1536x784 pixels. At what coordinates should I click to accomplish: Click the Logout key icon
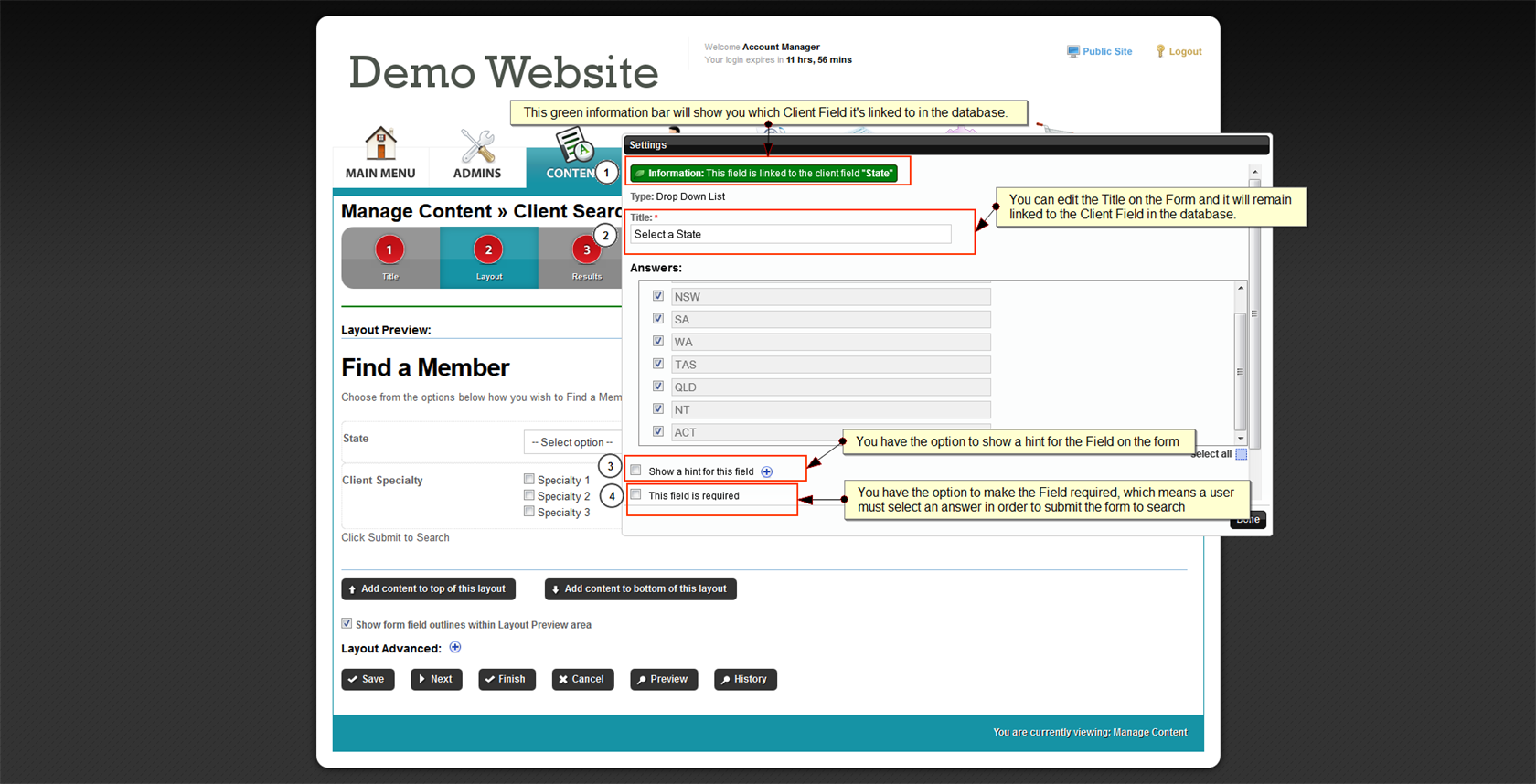[x=1160, y=51]
